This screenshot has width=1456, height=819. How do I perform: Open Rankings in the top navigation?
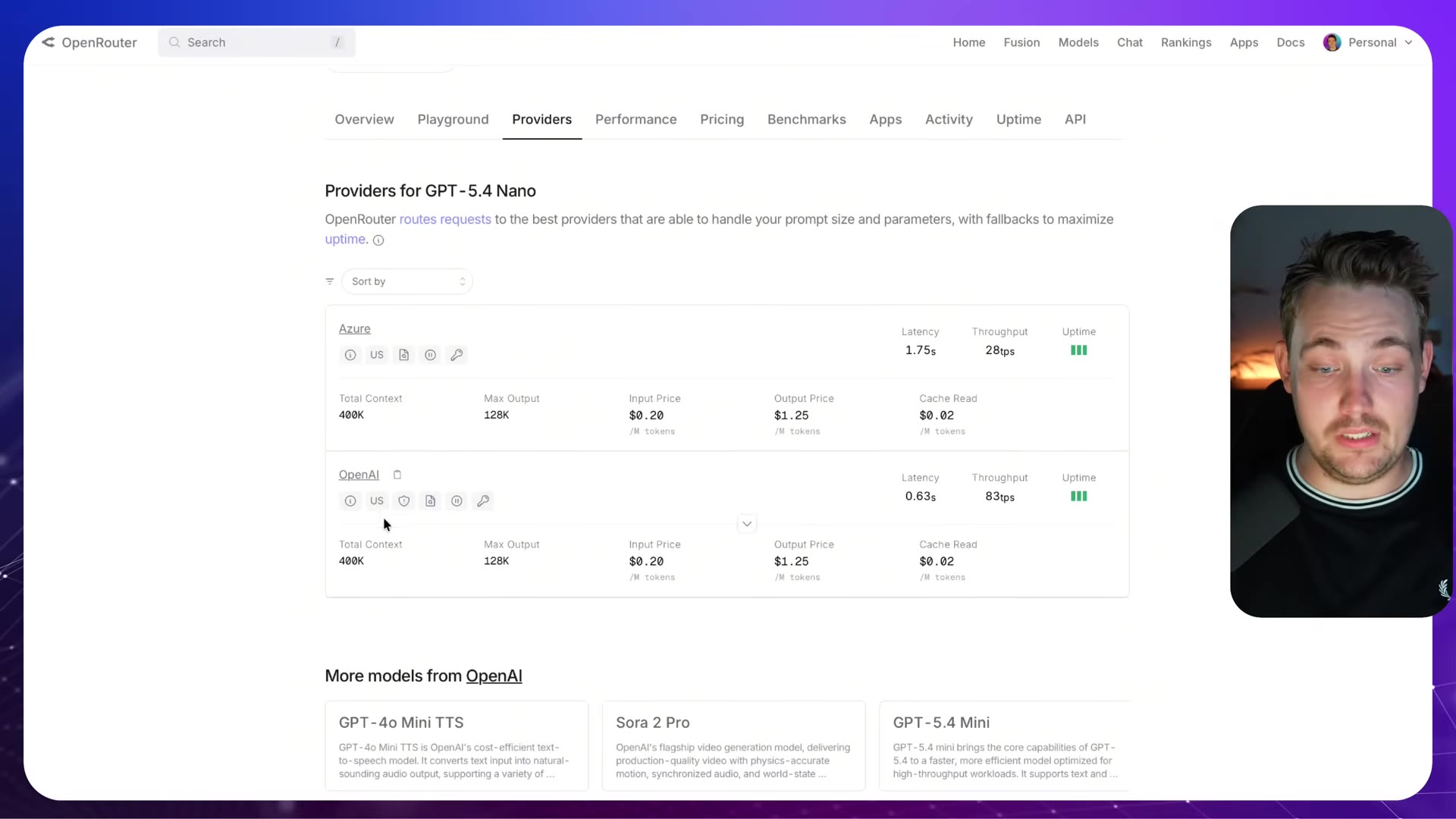click(1186, 42)
